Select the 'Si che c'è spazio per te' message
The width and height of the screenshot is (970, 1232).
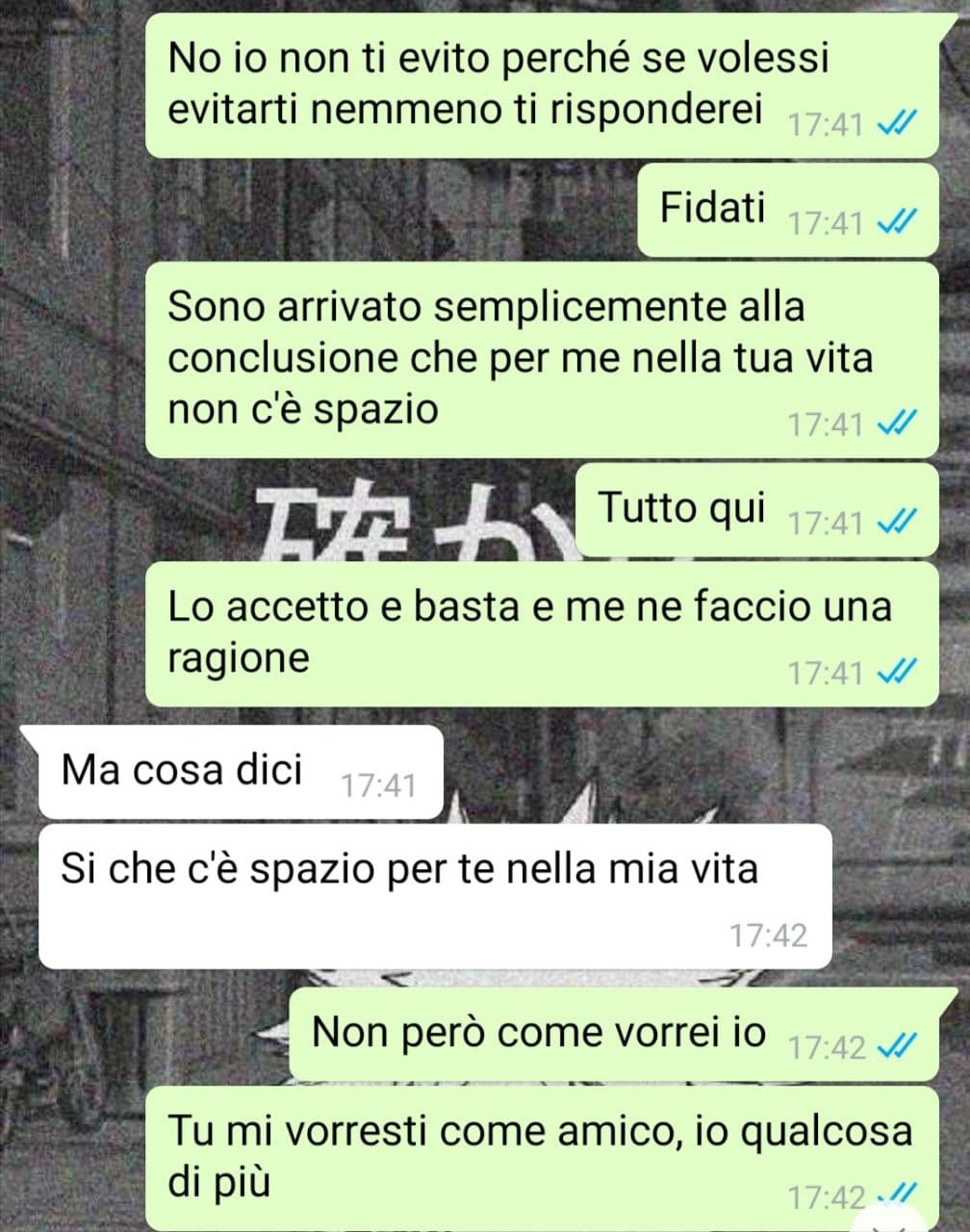[x=434, y=896]
